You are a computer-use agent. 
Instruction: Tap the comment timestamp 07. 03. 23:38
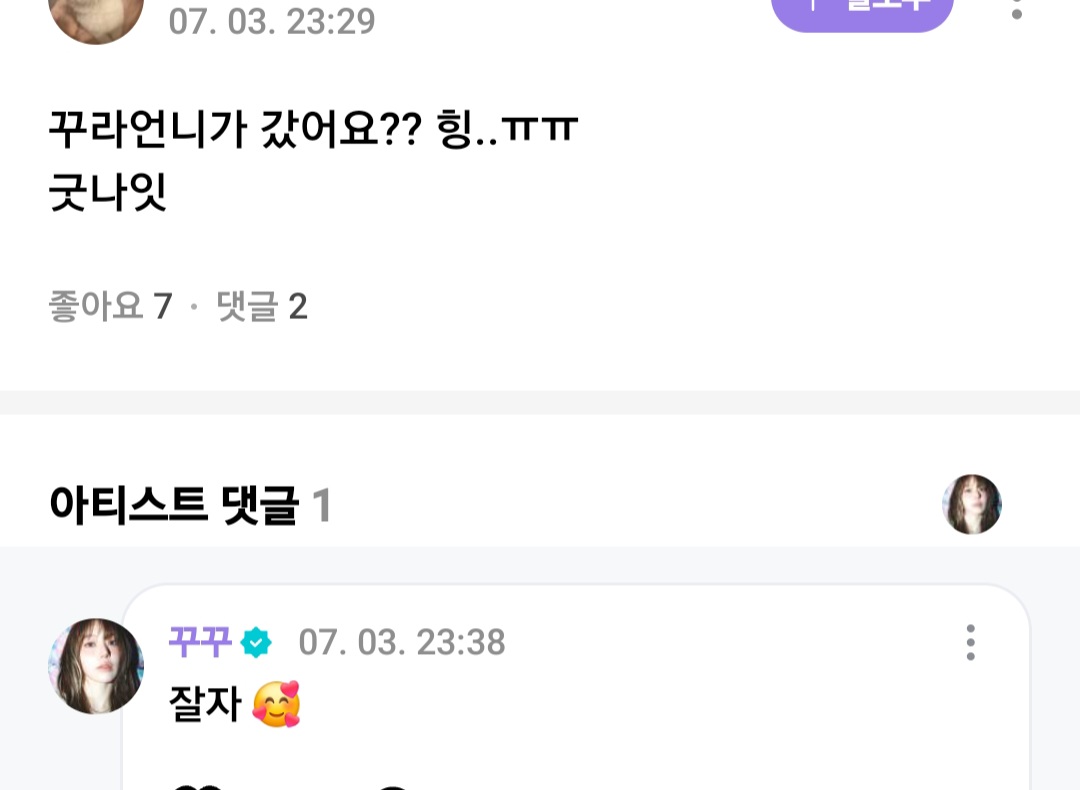pyautogui.click(x=402, y=643)
